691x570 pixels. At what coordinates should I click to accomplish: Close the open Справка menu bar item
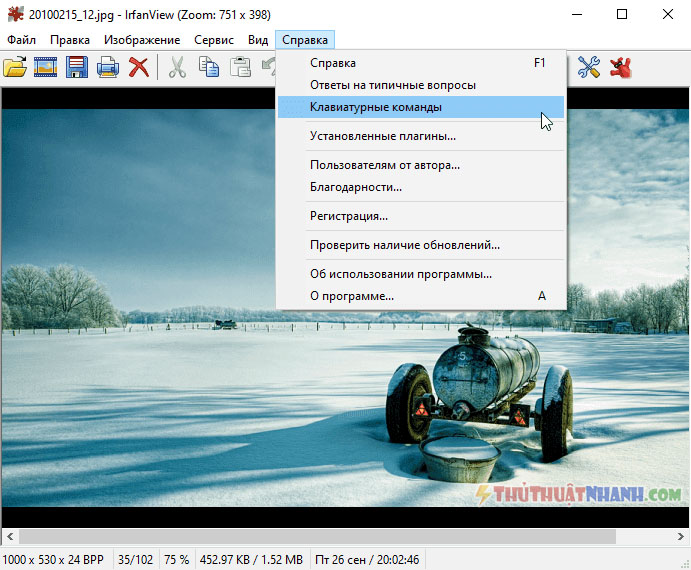(x=305, y=40)
